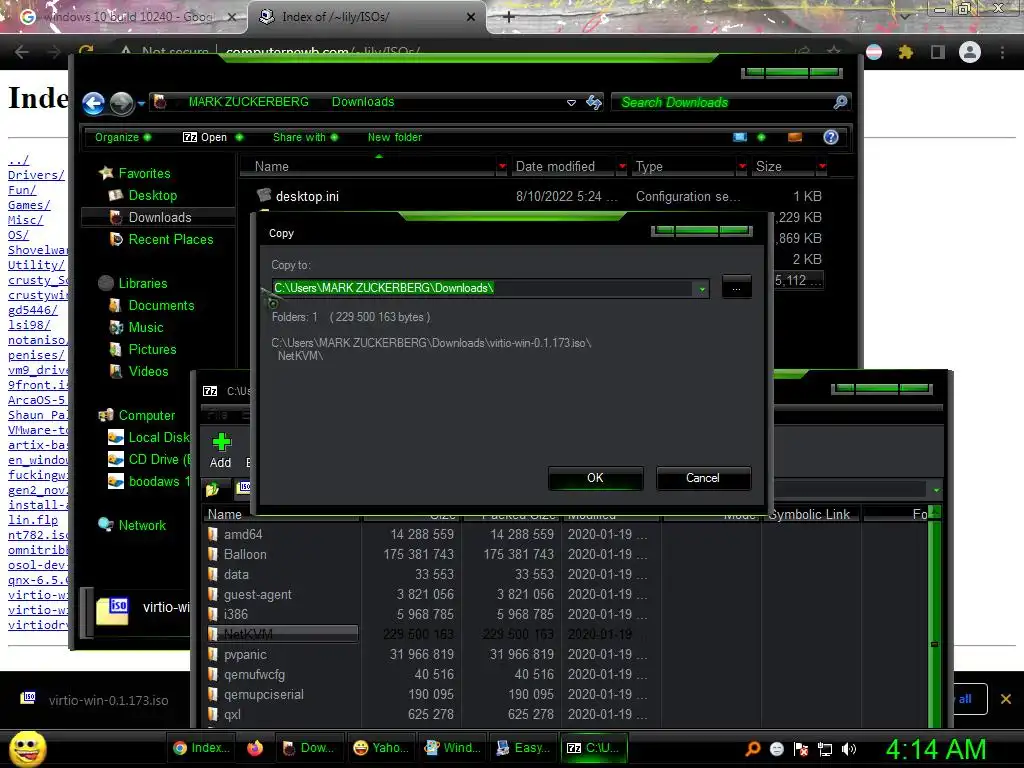Image resolution: width=1024 pixels, height=768 pixels.
Task: Click the 7-Zip Add plus icon
Action: click(x=221, y=442)
